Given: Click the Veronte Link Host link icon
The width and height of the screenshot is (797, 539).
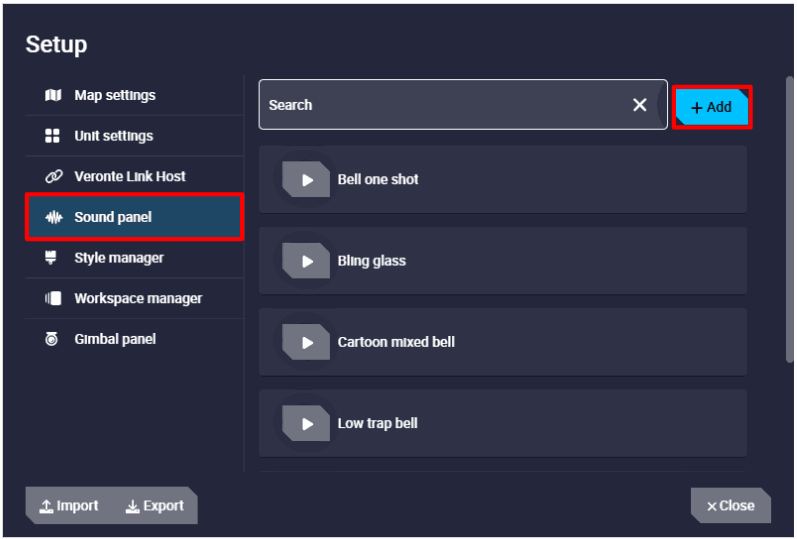Looking at the screenshot, I should click(53, 177).
